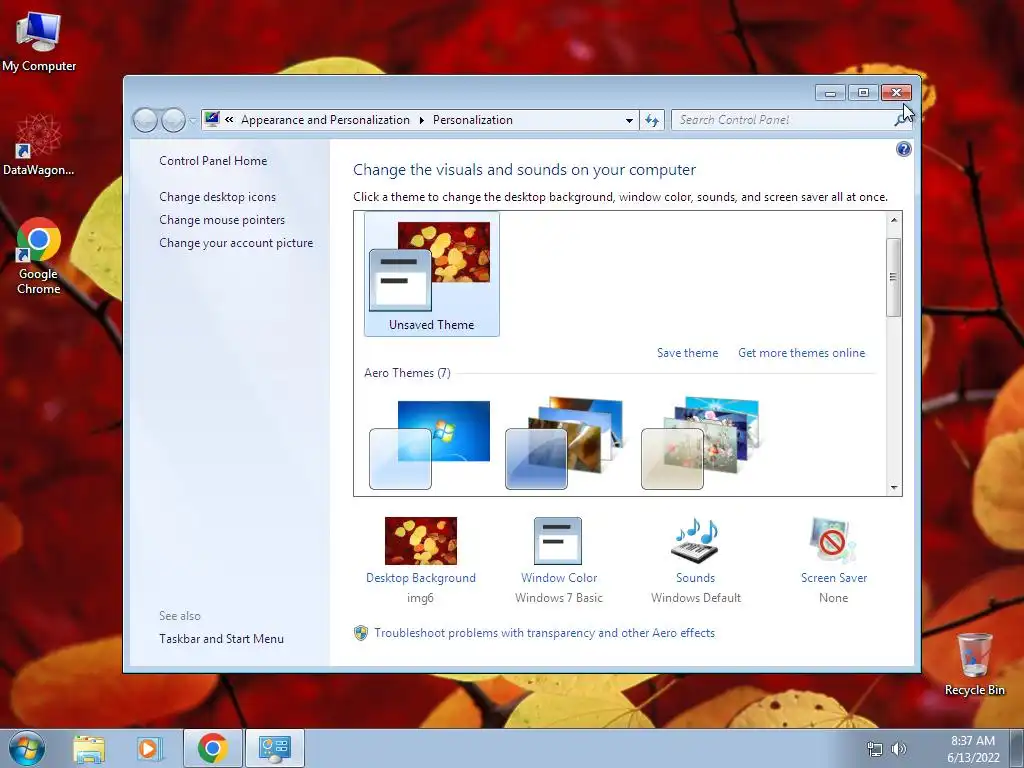Open Change your account picture
Viewport: 1024px width, 768px height.
click(236, 242)
